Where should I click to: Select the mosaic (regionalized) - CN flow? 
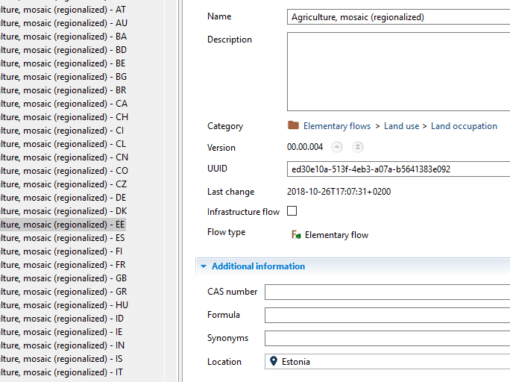tap(64, 157)
